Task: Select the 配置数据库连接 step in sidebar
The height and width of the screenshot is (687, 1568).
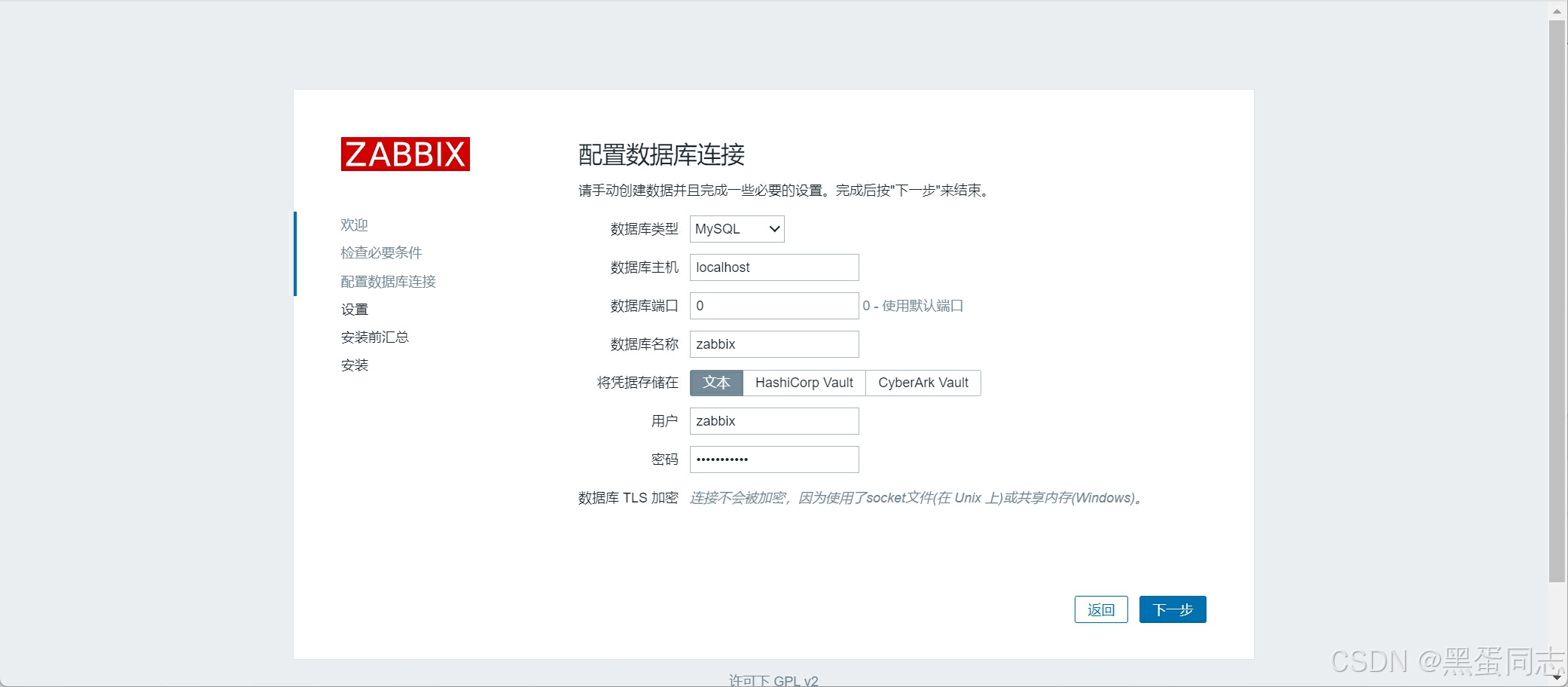Action: 388,282
